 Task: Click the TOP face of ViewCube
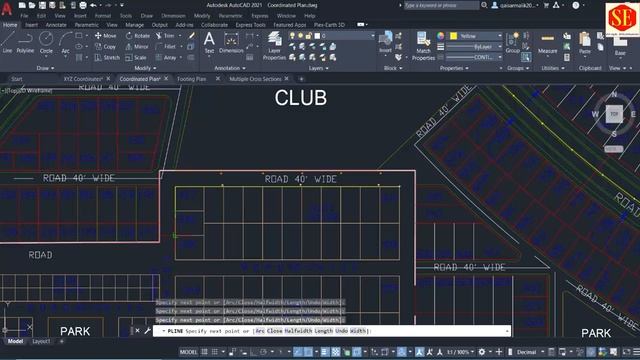[x=614, y=114]
